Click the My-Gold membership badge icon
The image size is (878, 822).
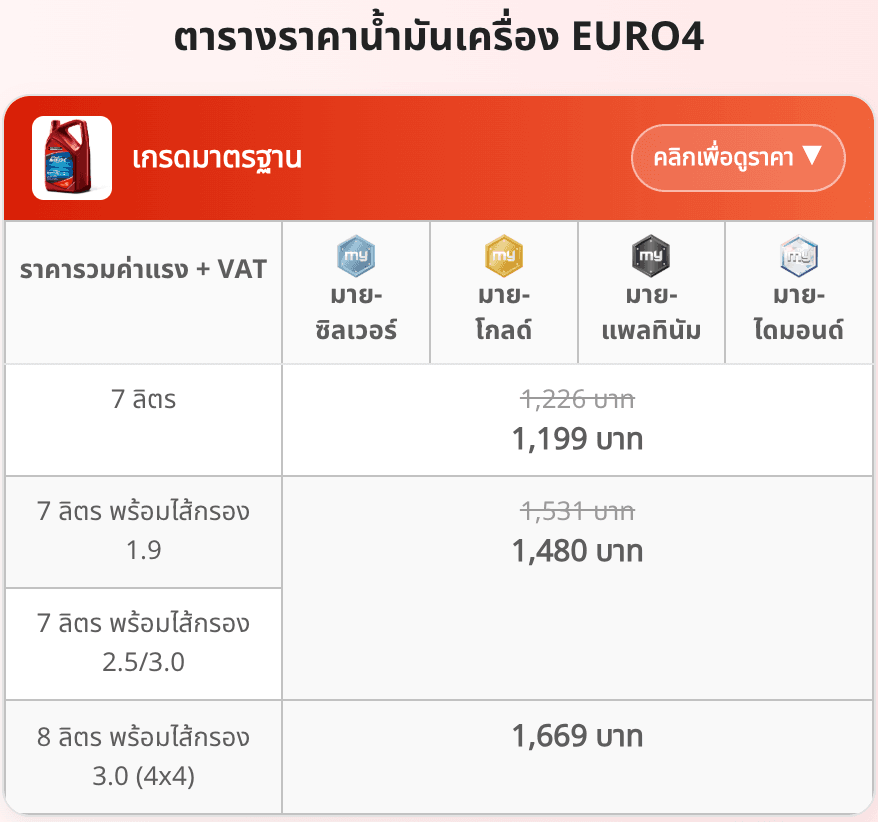click(x=503, y=256)
